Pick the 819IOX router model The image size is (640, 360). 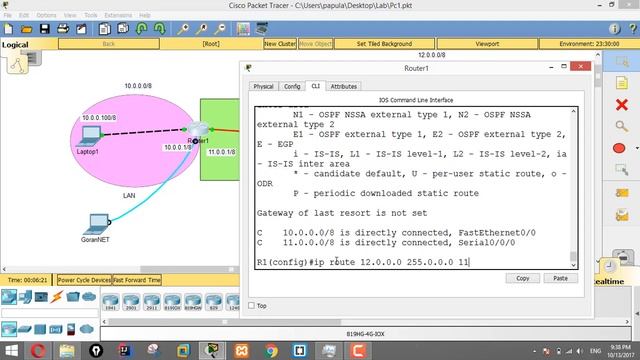pyautogui.click(x=172, y=302)
